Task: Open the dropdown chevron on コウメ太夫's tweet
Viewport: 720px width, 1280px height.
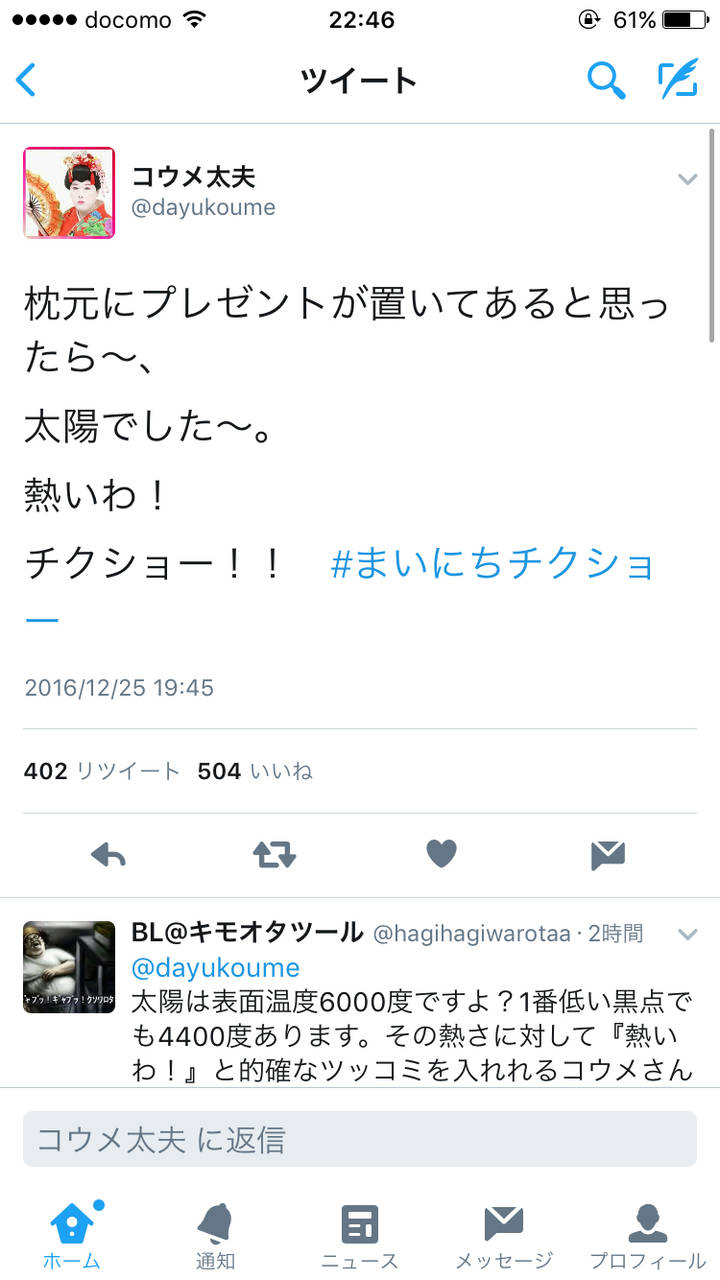Action: [687, 179]
